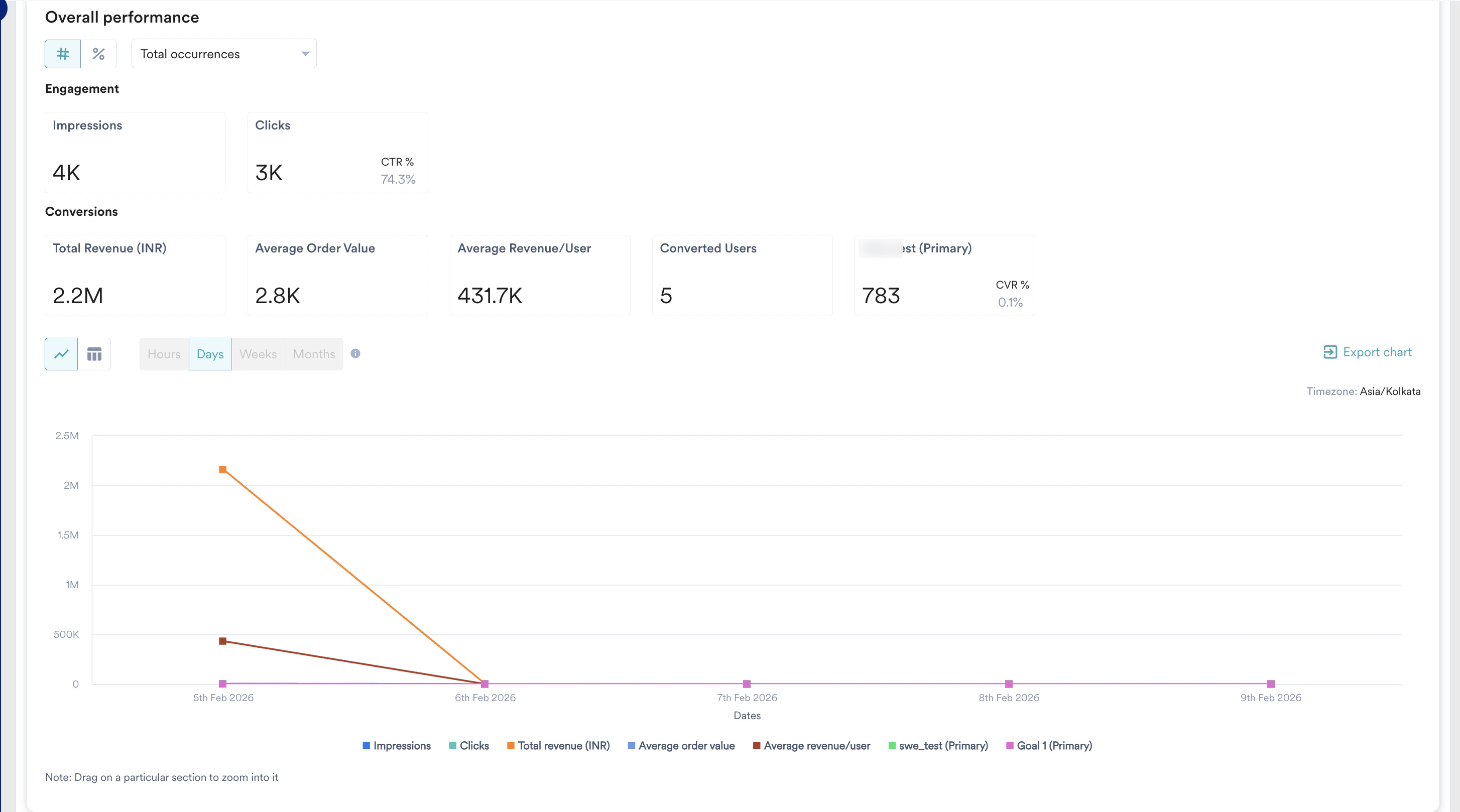Select the Hours granularity tab
This screenshot has width=1460, height=812.
[164, 354]
